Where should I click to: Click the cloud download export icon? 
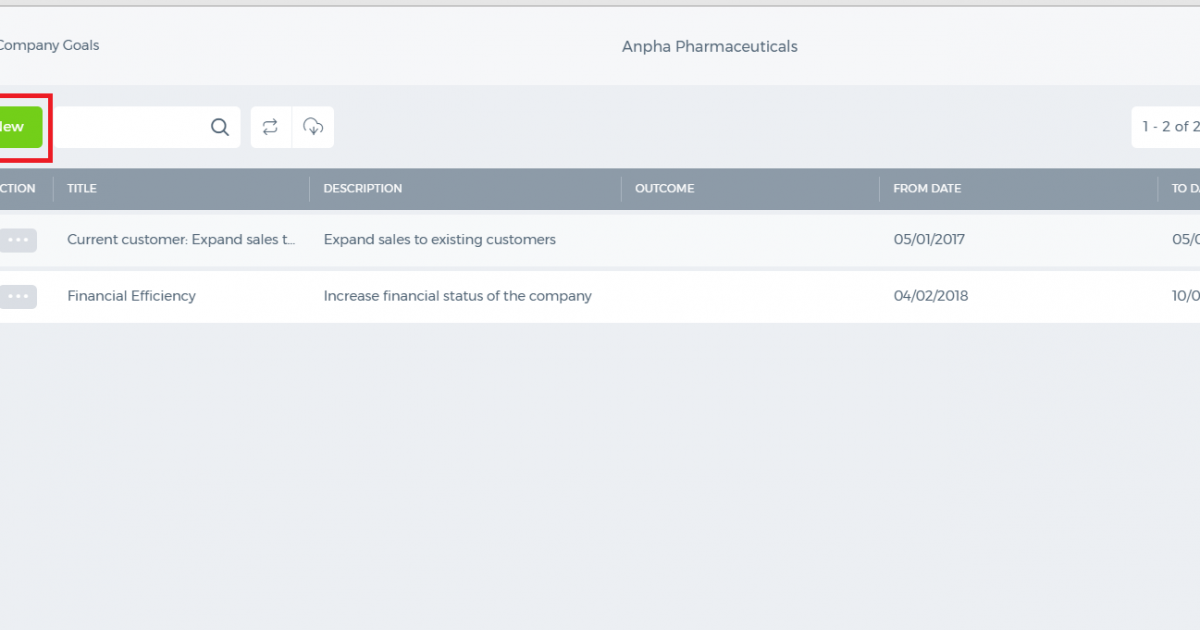click(x=313, y=127)
